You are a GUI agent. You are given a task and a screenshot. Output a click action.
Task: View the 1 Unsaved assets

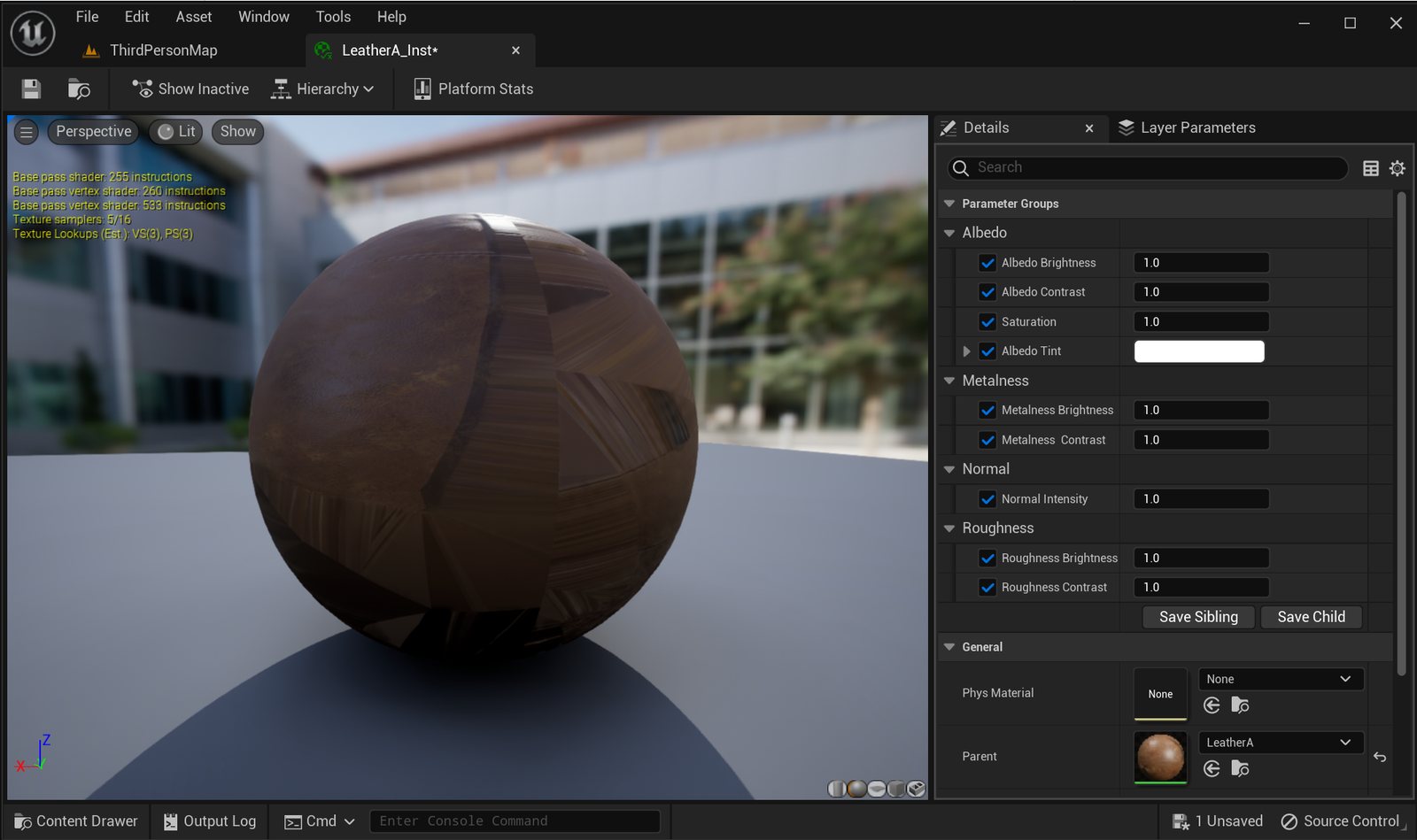point(1218,821)
